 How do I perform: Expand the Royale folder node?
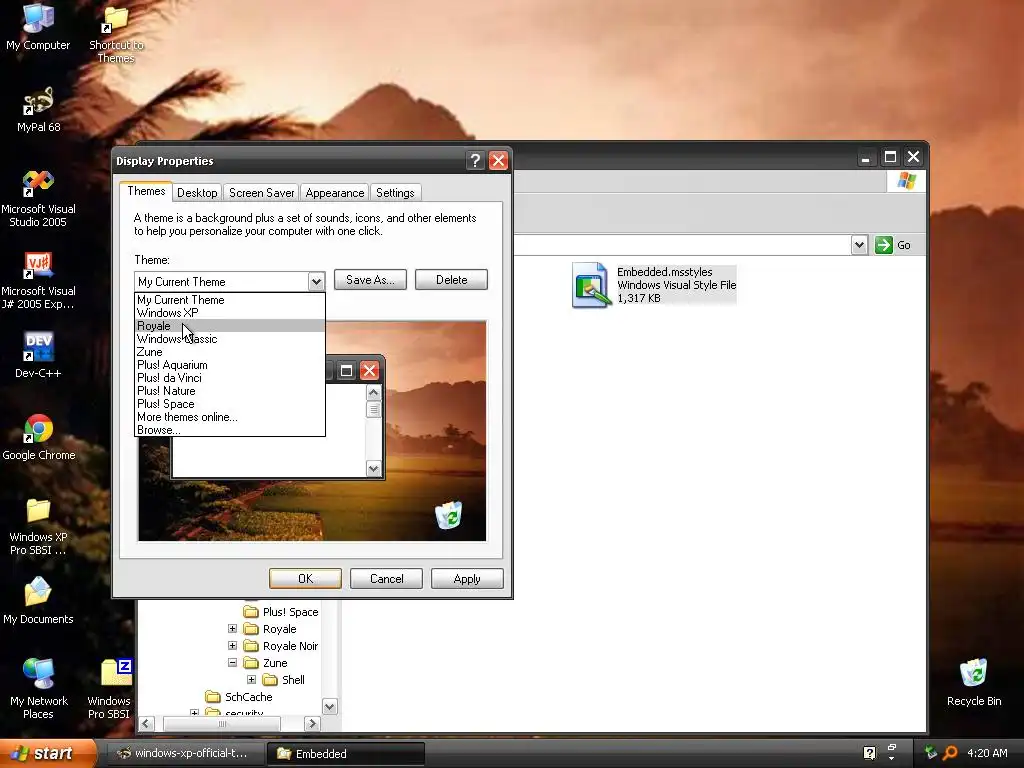pos(232,628)
